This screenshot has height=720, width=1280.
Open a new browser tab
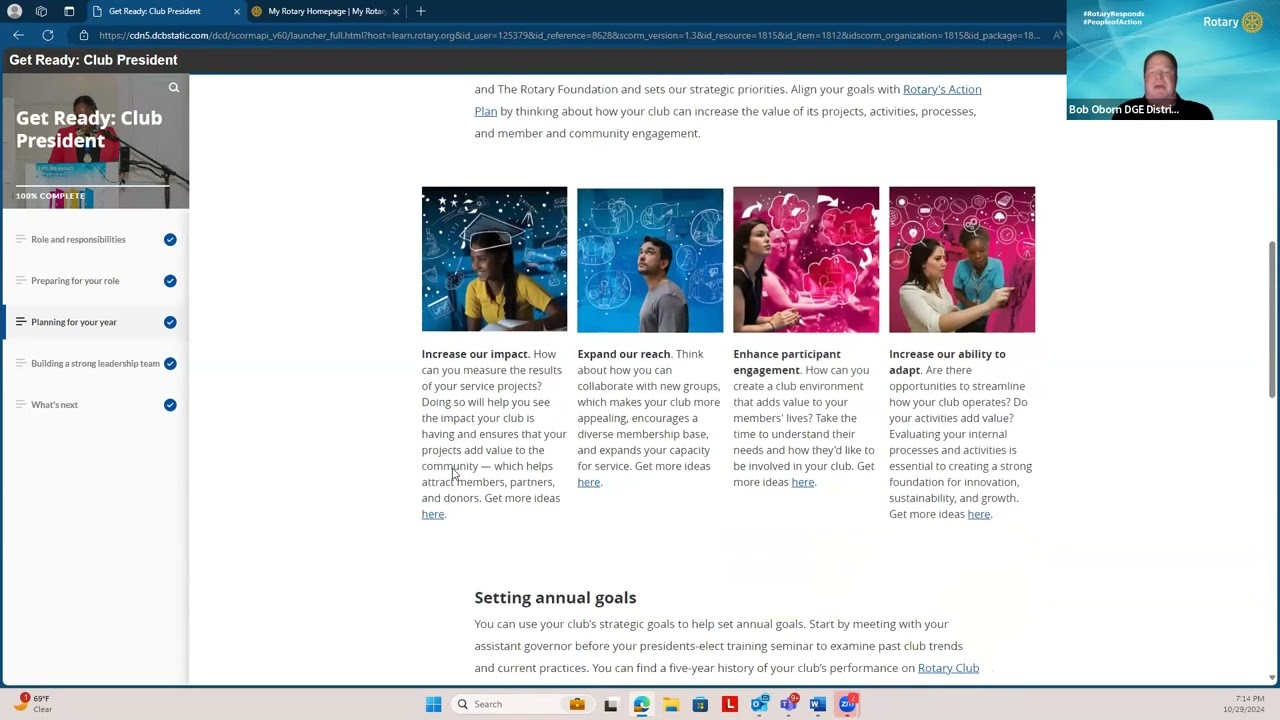(420, 11)
